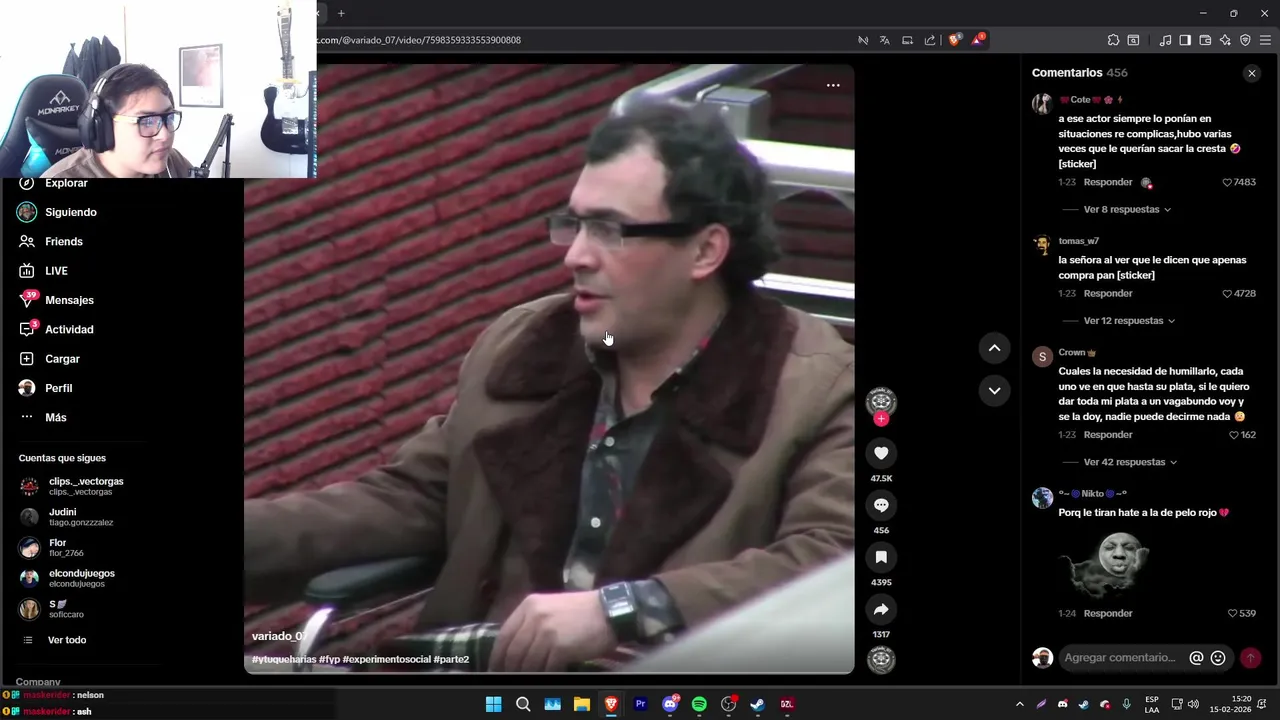Open Nikto's sticker image in comment
This screenshot has width=1280, height=720.
click(x=1106, y=565)
